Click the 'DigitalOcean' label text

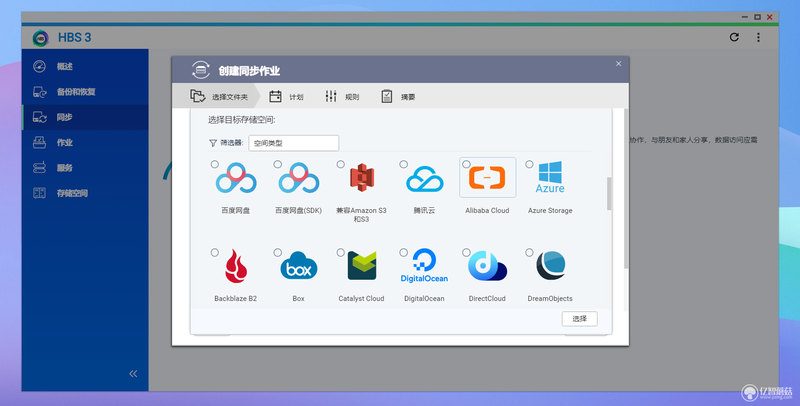424,298
